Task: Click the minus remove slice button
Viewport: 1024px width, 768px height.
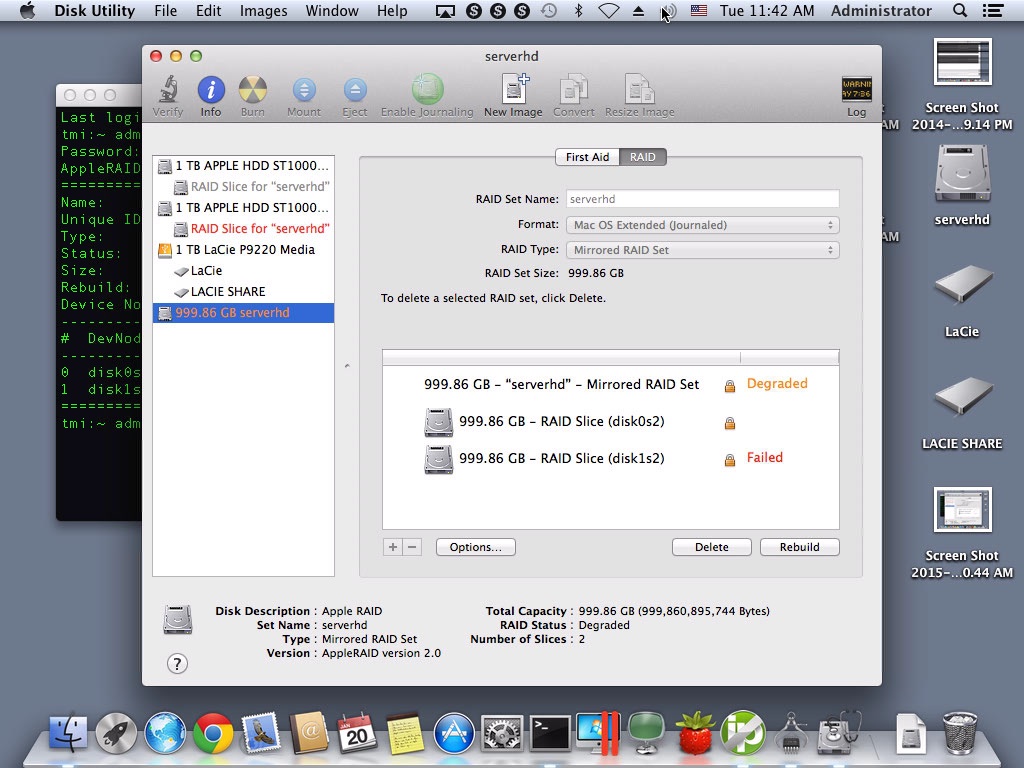Action: 412,547
